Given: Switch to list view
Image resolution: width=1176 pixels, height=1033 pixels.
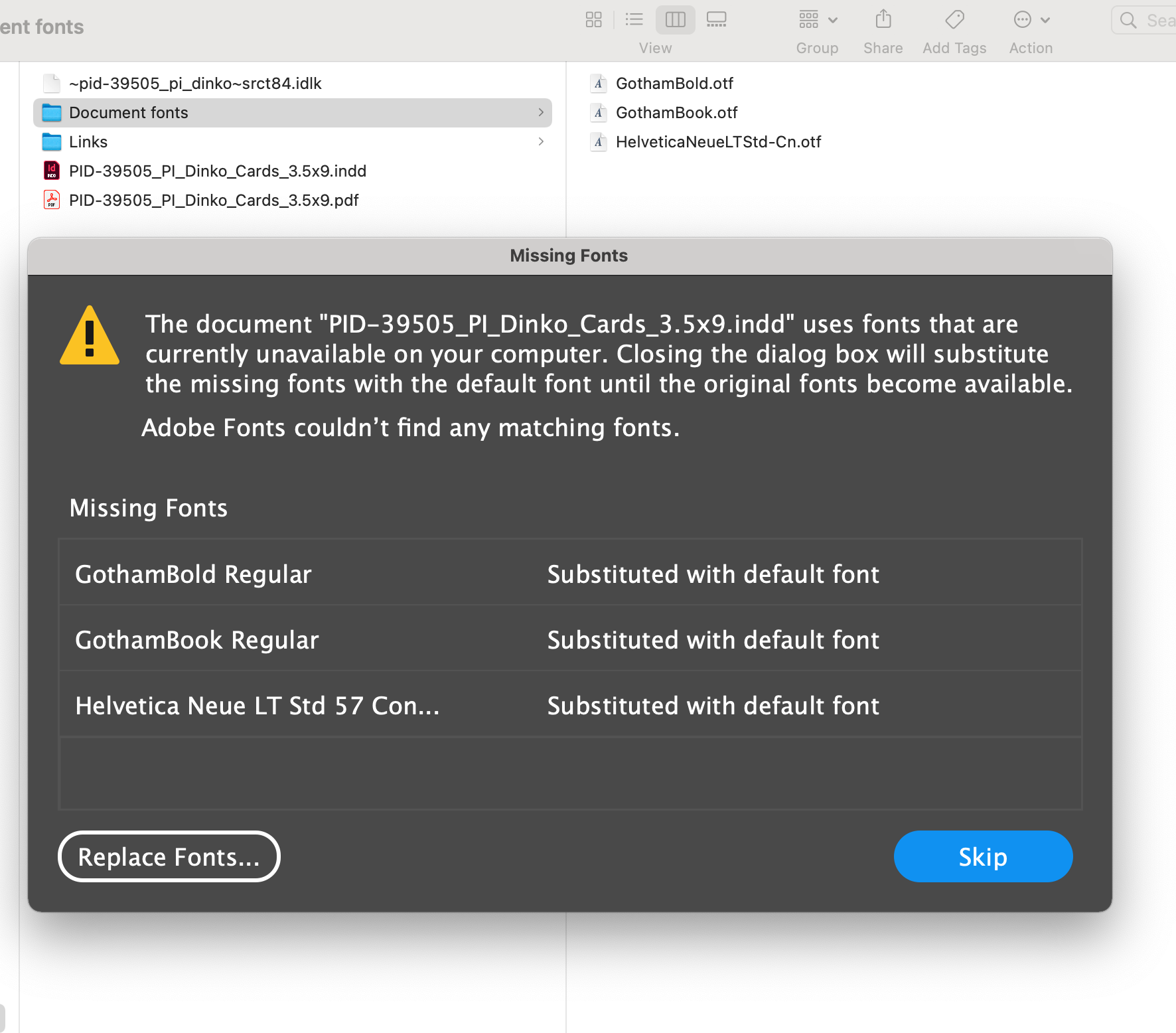Looking at the screenshot, I should tap(634, 19).
